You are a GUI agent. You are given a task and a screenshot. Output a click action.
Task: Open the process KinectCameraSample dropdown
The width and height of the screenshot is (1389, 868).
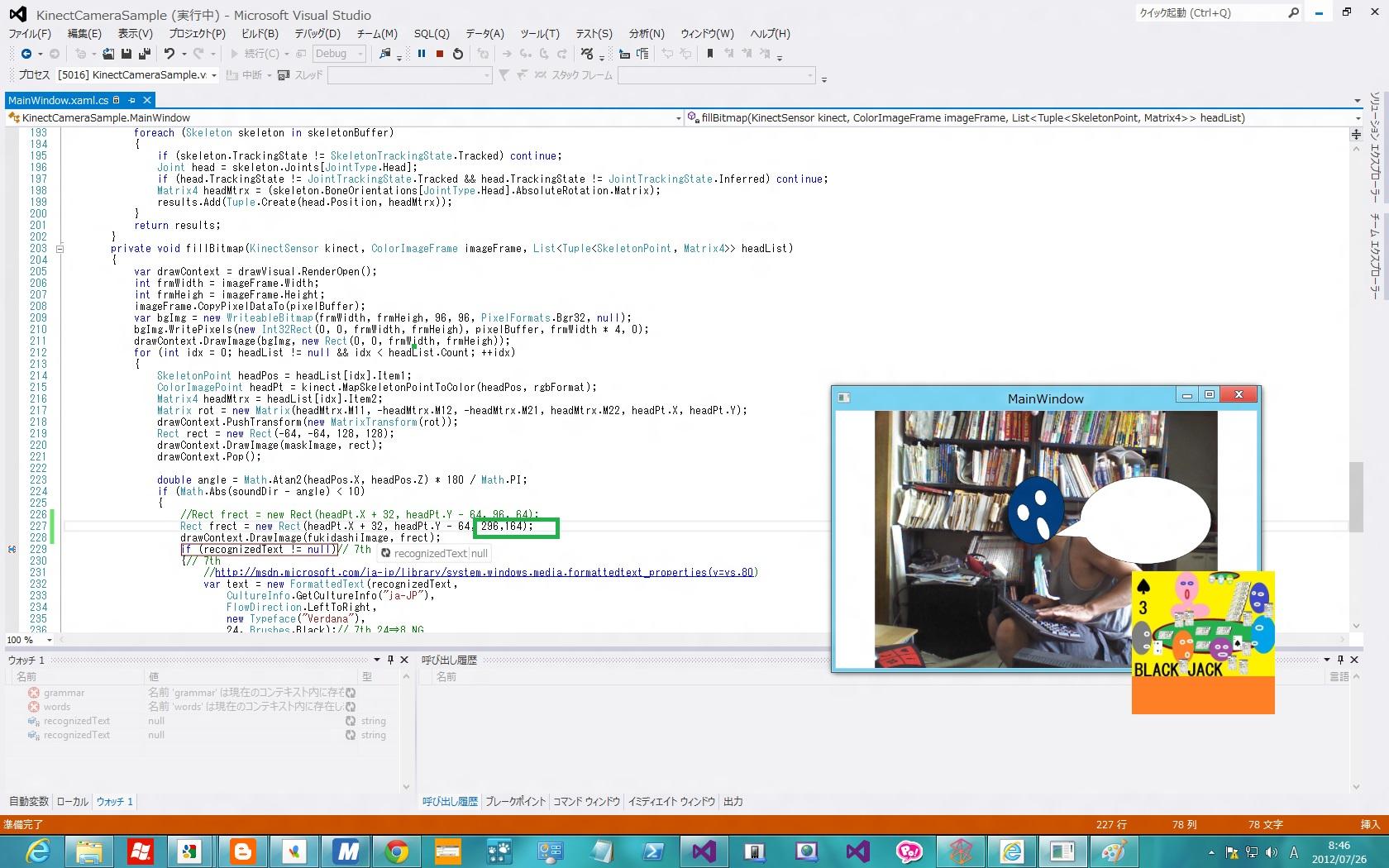click(x=213, y=75)
